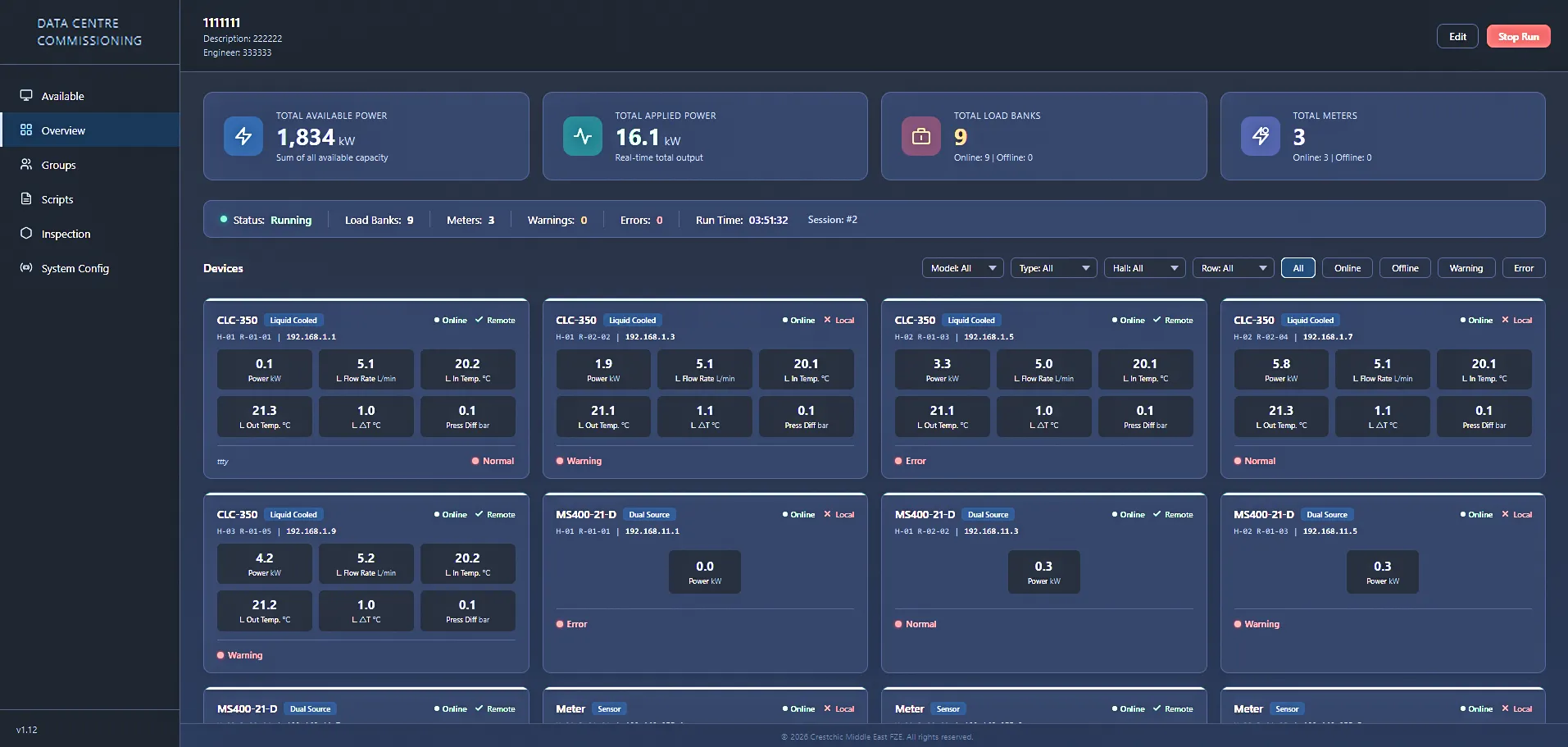Click the Edit button
Screen dimensions: 1568x747
1457,36
